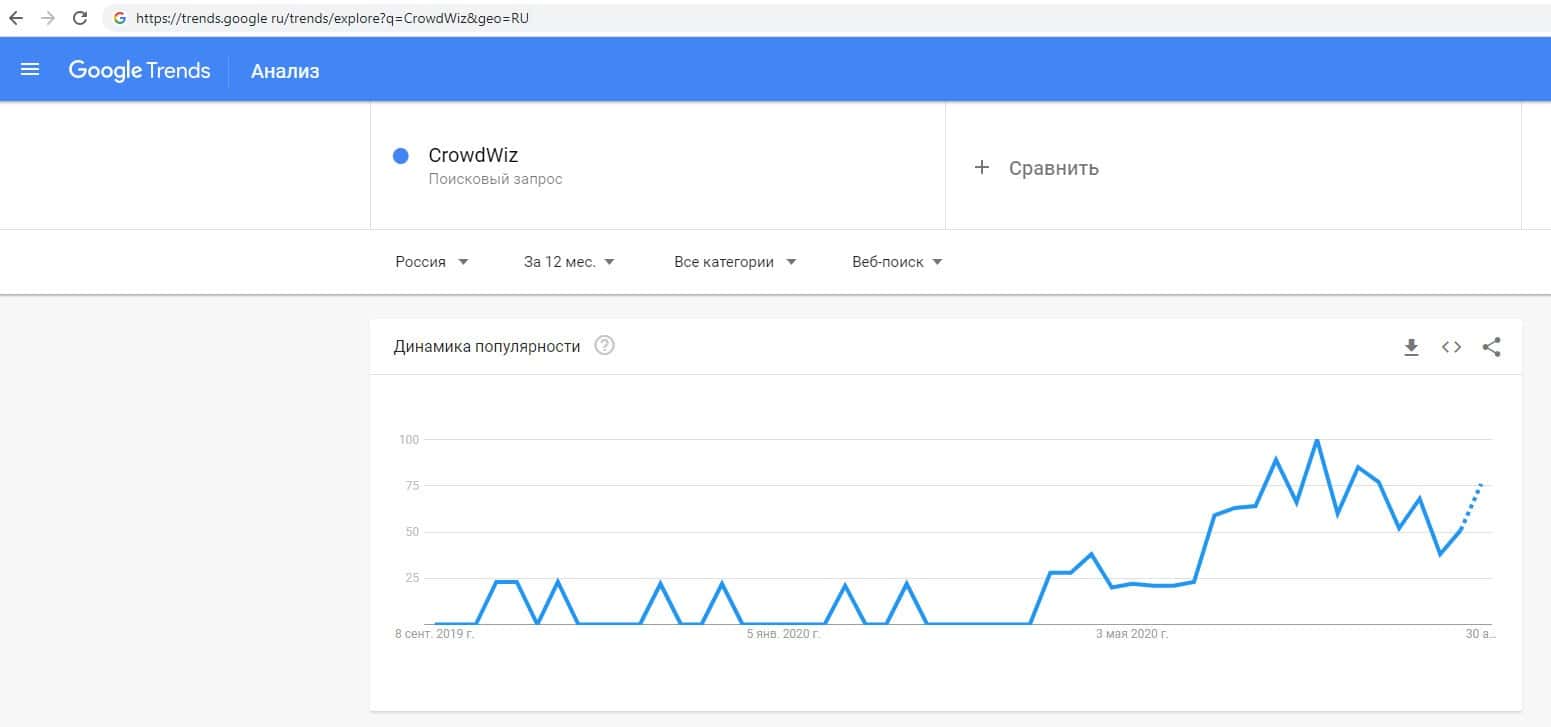Open the embed code icon
Viewport: 1551px width, 727px height.
[1451, 347]
